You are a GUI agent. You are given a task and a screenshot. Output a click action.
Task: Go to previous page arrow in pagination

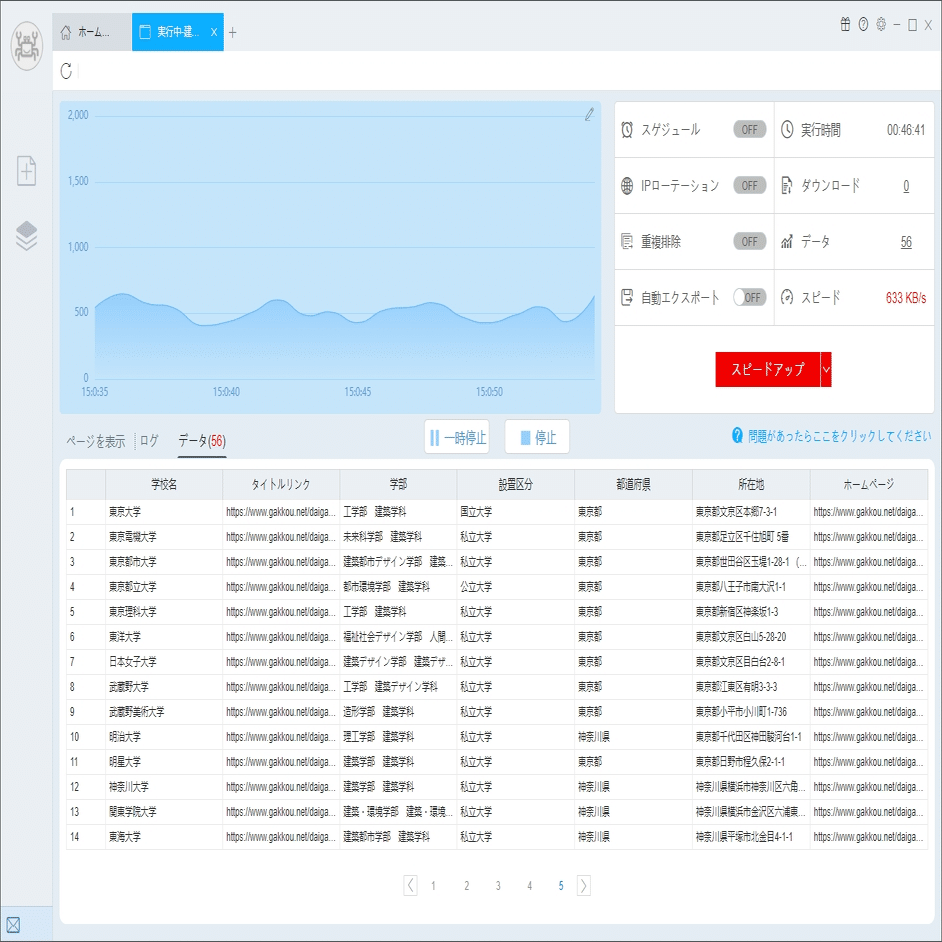410,886
